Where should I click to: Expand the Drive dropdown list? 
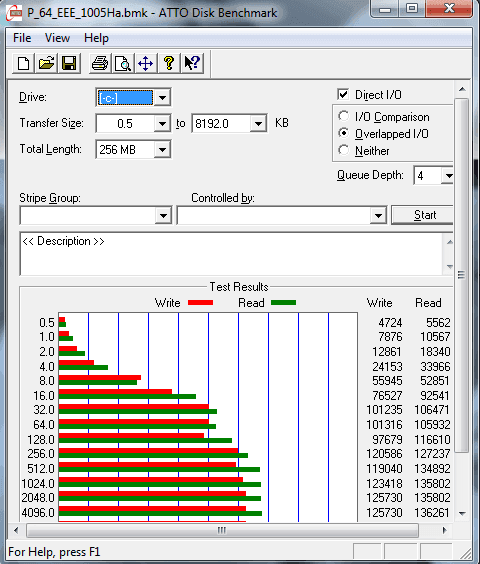click(x=162, y=97)
